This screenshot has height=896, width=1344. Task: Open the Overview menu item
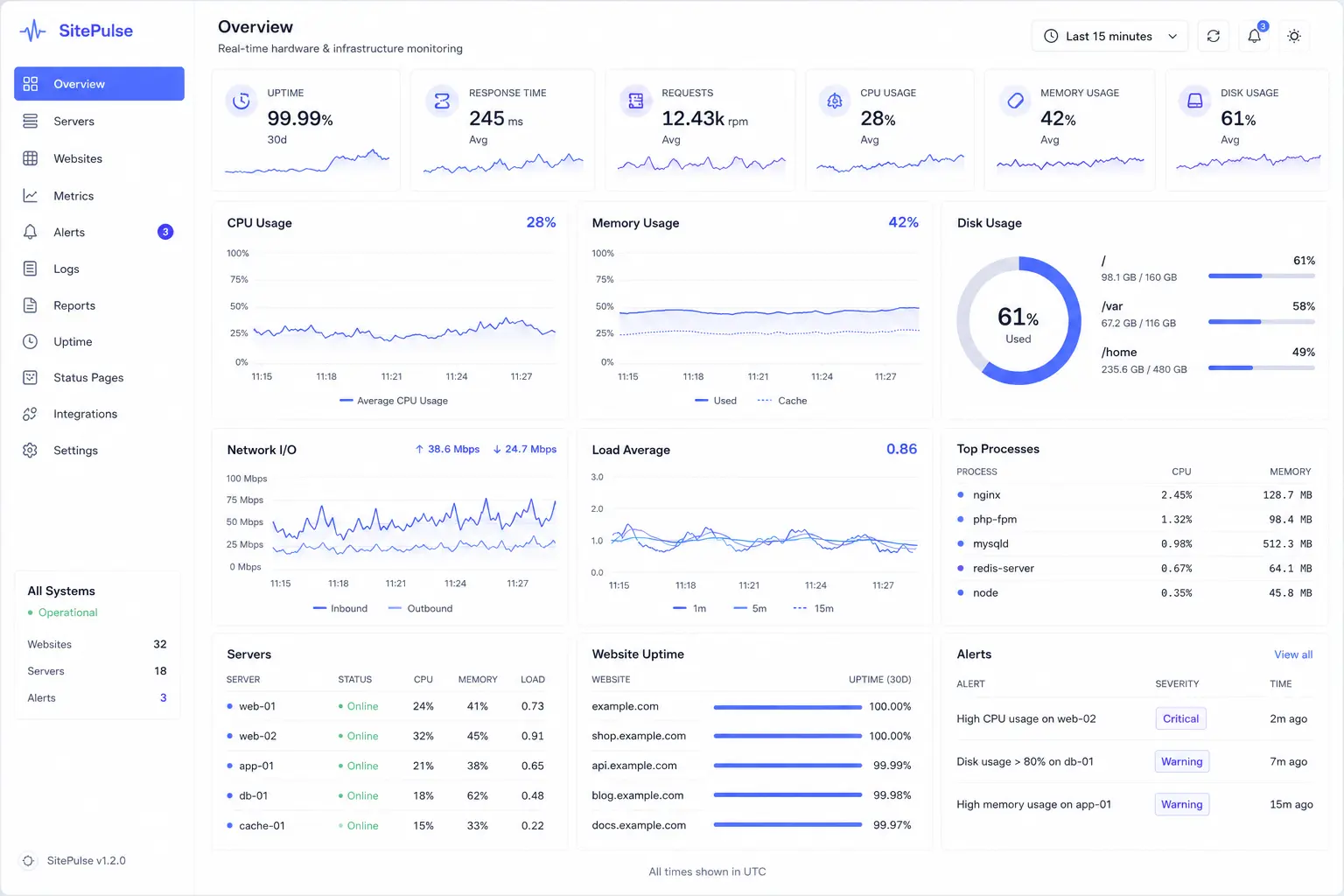click(99, 84)
